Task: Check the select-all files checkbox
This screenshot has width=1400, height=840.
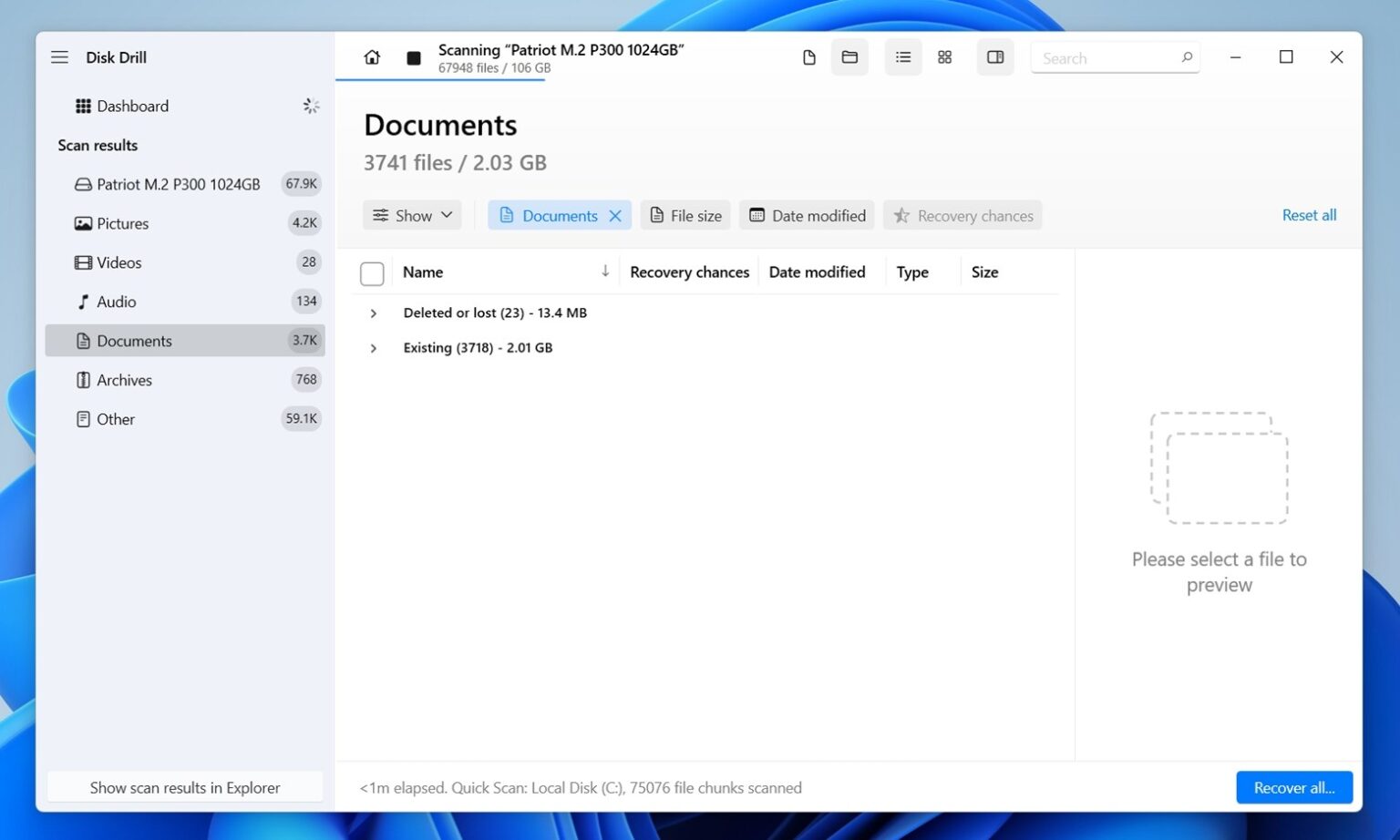Action: coord(372,272)
